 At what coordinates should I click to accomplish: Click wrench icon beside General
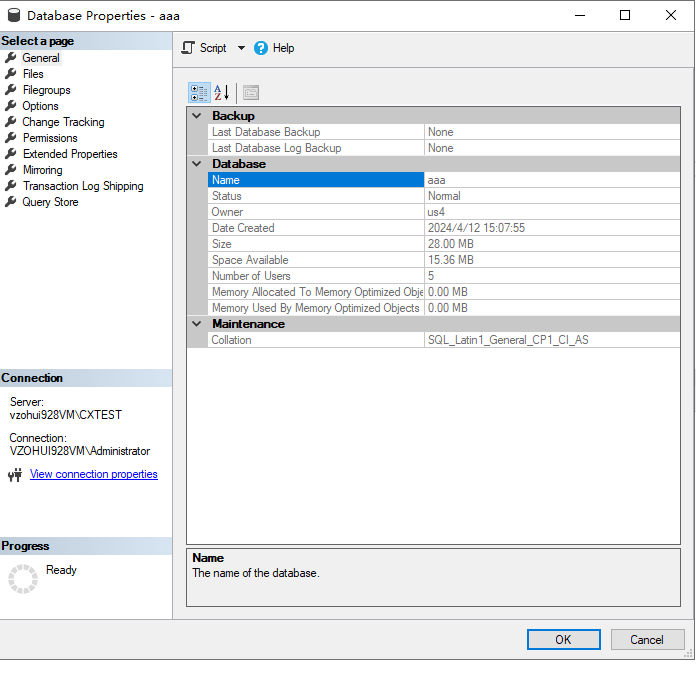pos(11,58)
